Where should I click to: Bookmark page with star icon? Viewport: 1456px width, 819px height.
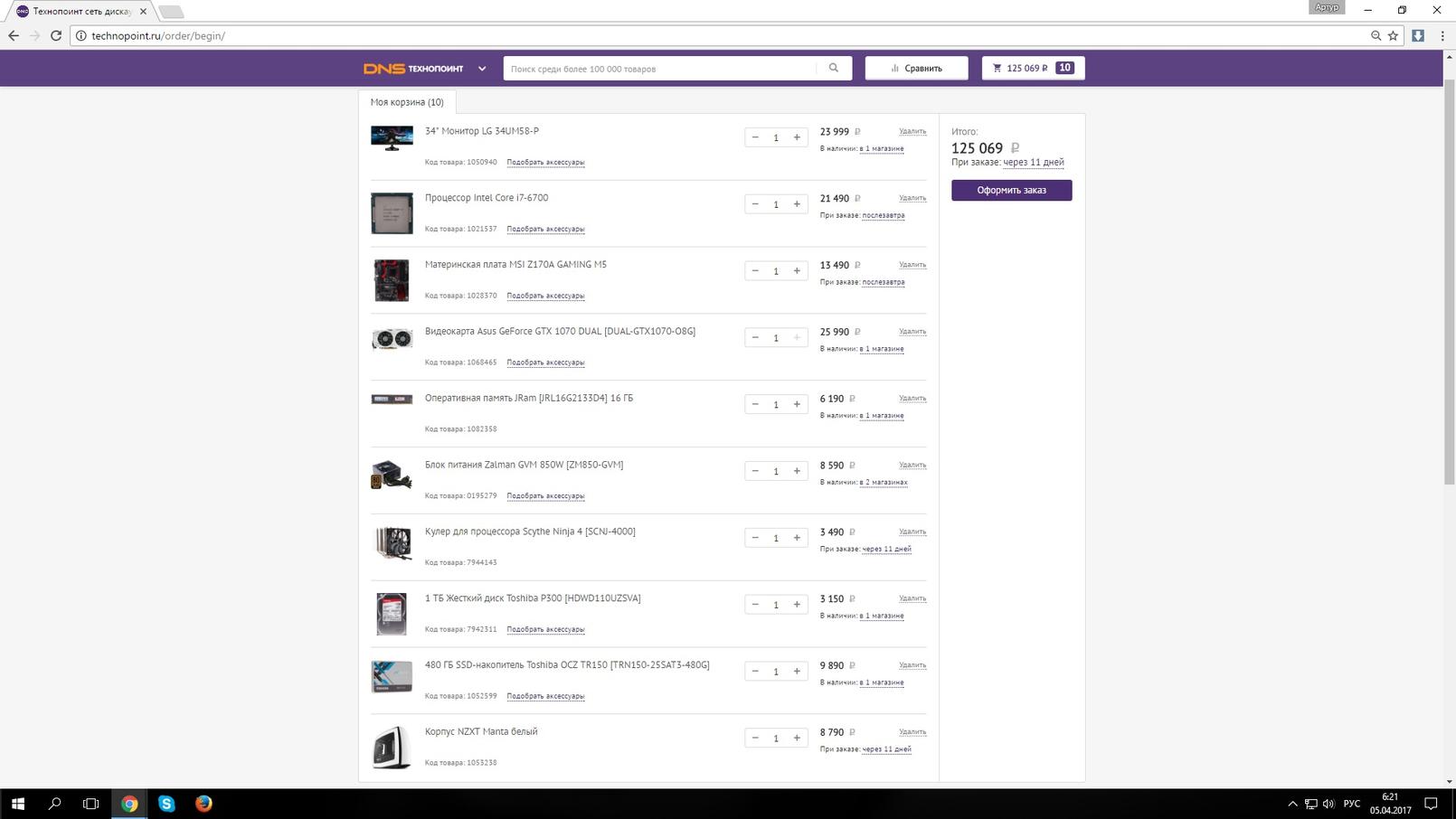point(1393,35)
